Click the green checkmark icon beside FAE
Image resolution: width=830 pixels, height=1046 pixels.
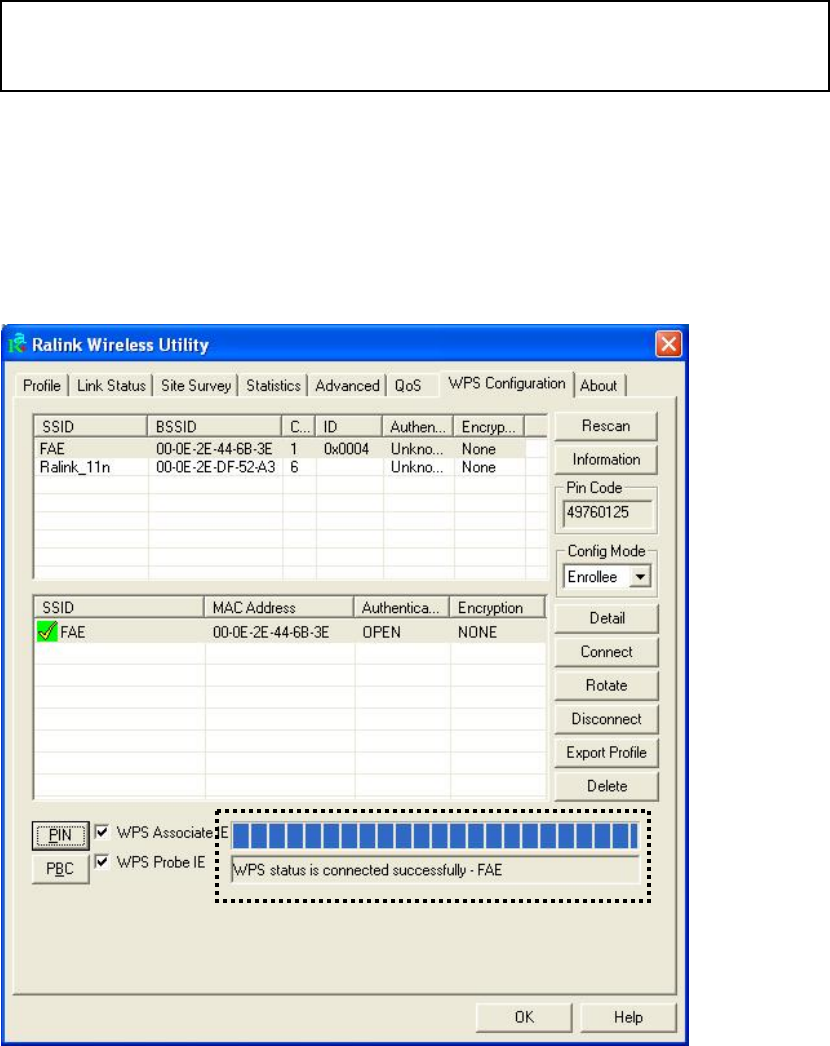pyautogui.click(x=47, y=631)
